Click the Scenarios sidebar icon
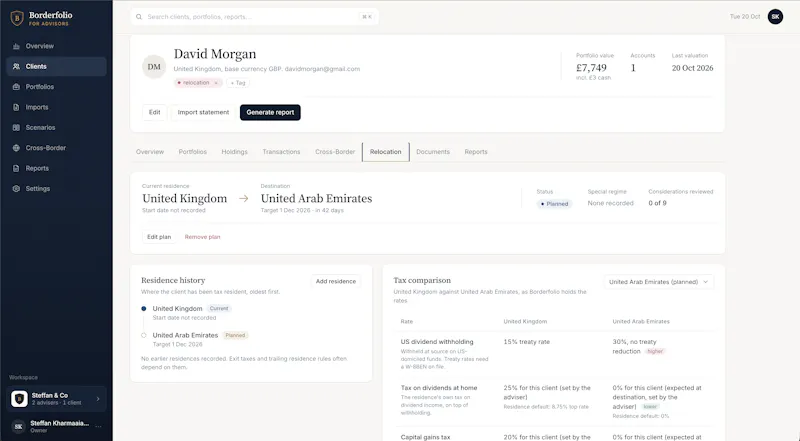 (16, 128)
